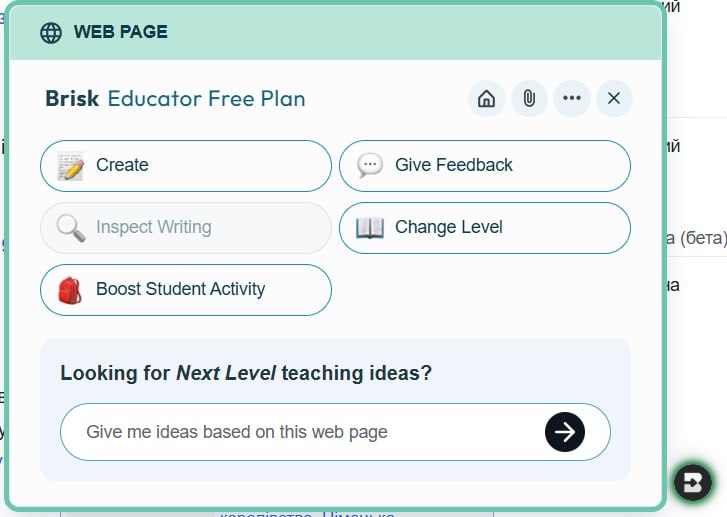Viewport: 727px width, 517px height.
Task: Click the notepad pencil Create icon
Action: tap(70, 166)
